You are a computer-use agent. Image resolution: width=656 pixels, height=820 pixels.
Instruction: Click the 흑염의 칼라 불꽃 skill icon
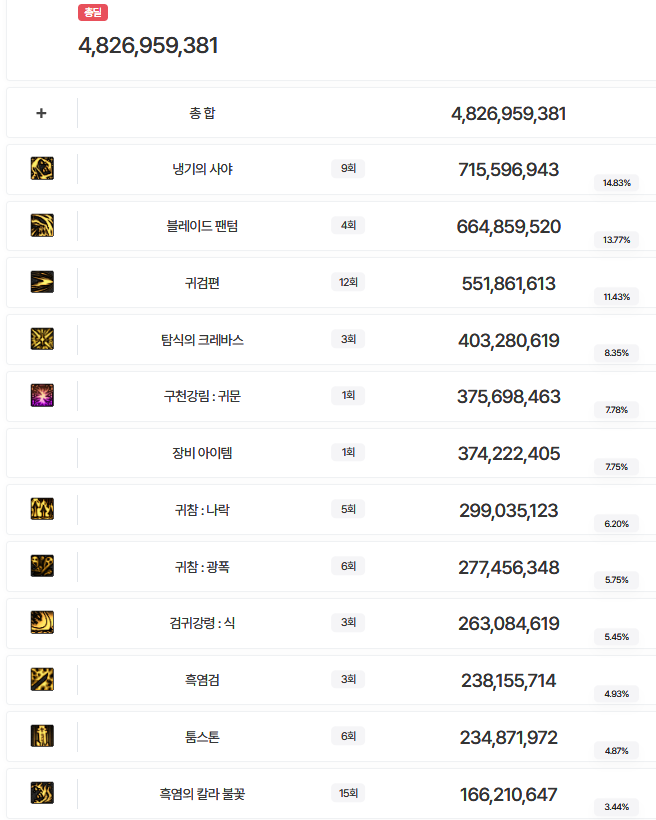[x=42, y=793]
